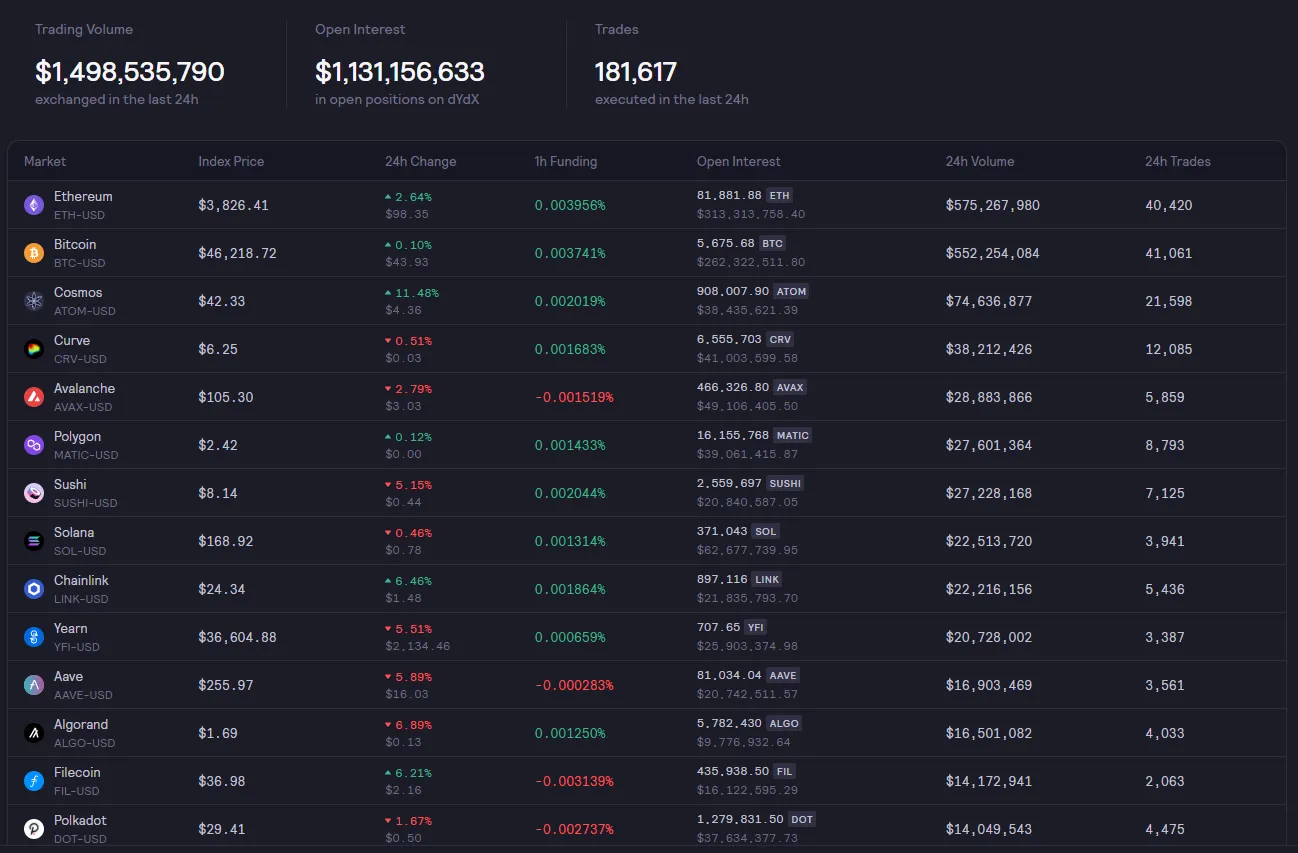The image size is (1298, 853).
Task: Sort by the 24h Change column header
Action: point(420,161)
